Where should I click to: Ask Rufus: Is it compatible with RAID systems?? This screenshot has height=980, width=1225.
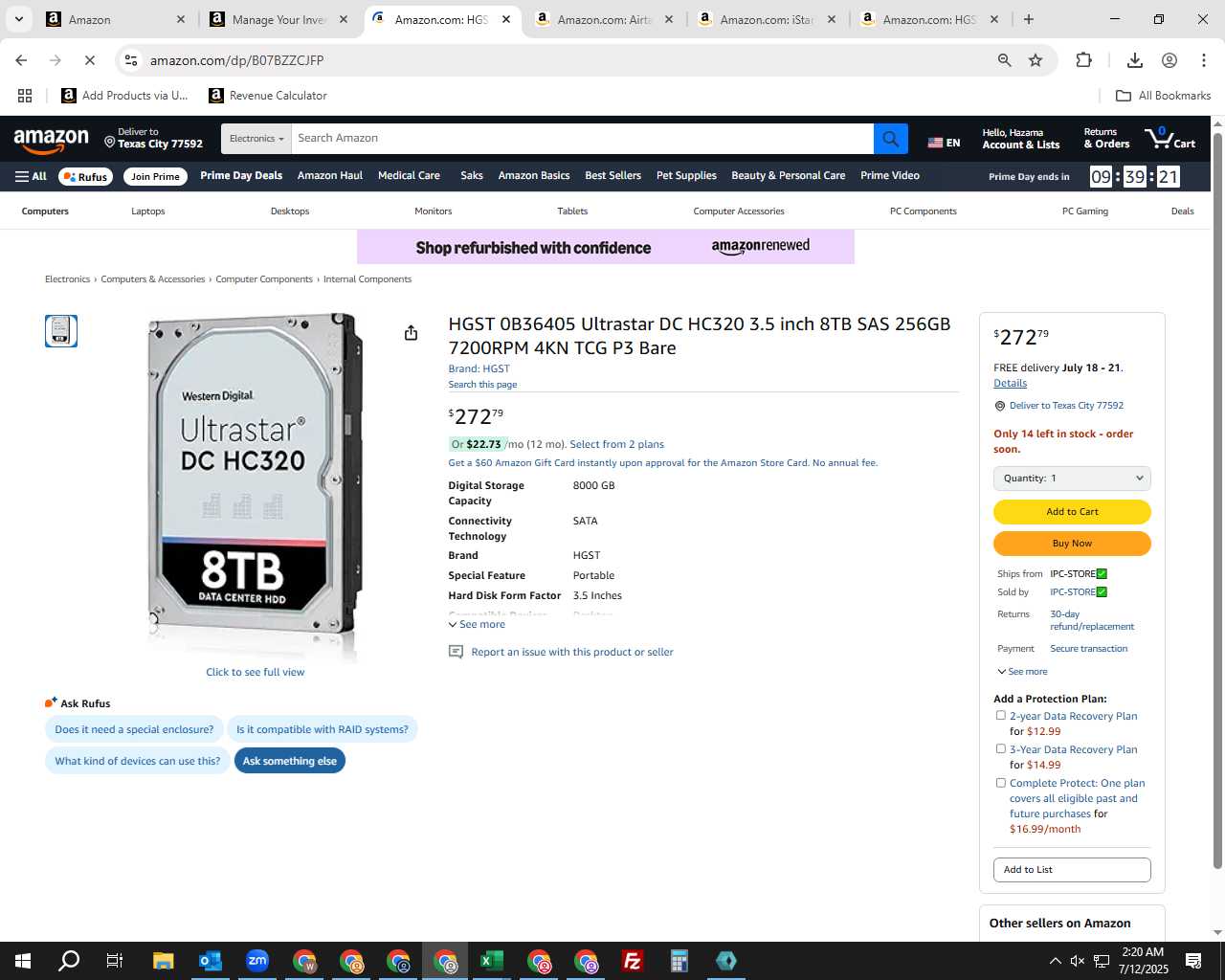[323, 729]
